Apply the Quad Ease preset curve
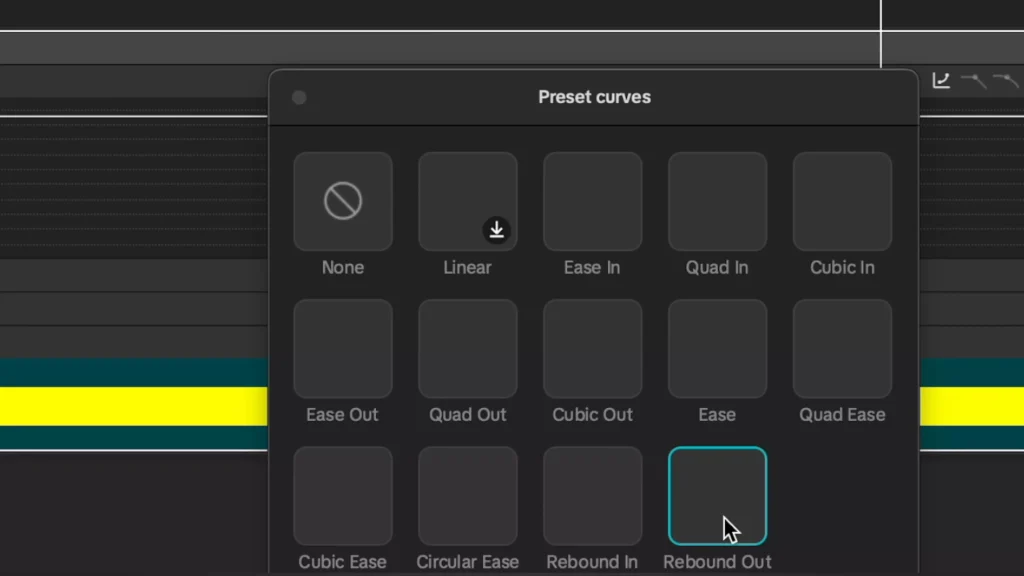Viewport: 1024px width, 576px height. (x=841, y=348)
